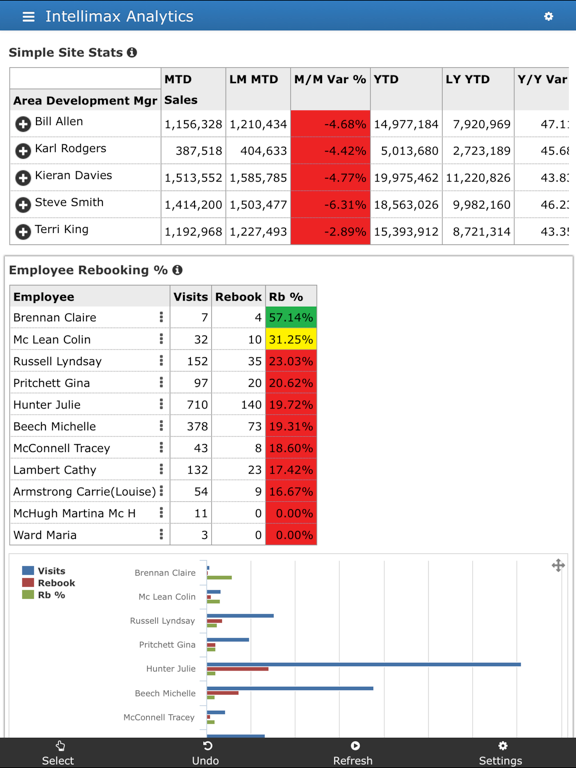Expand the Steve Smith row
576x768 pixels.
pos(23,205)
